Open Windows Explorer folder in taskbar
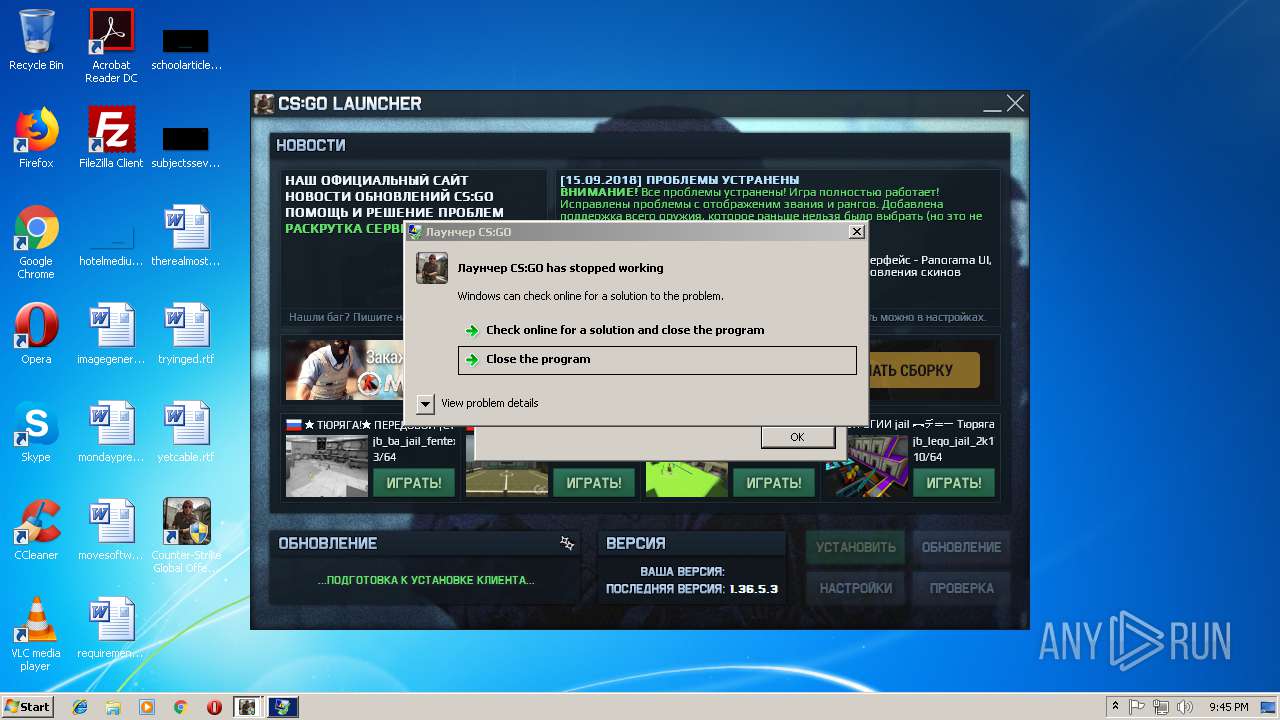1280x720 pixels. pyautogui.click(x=113, y=707)
